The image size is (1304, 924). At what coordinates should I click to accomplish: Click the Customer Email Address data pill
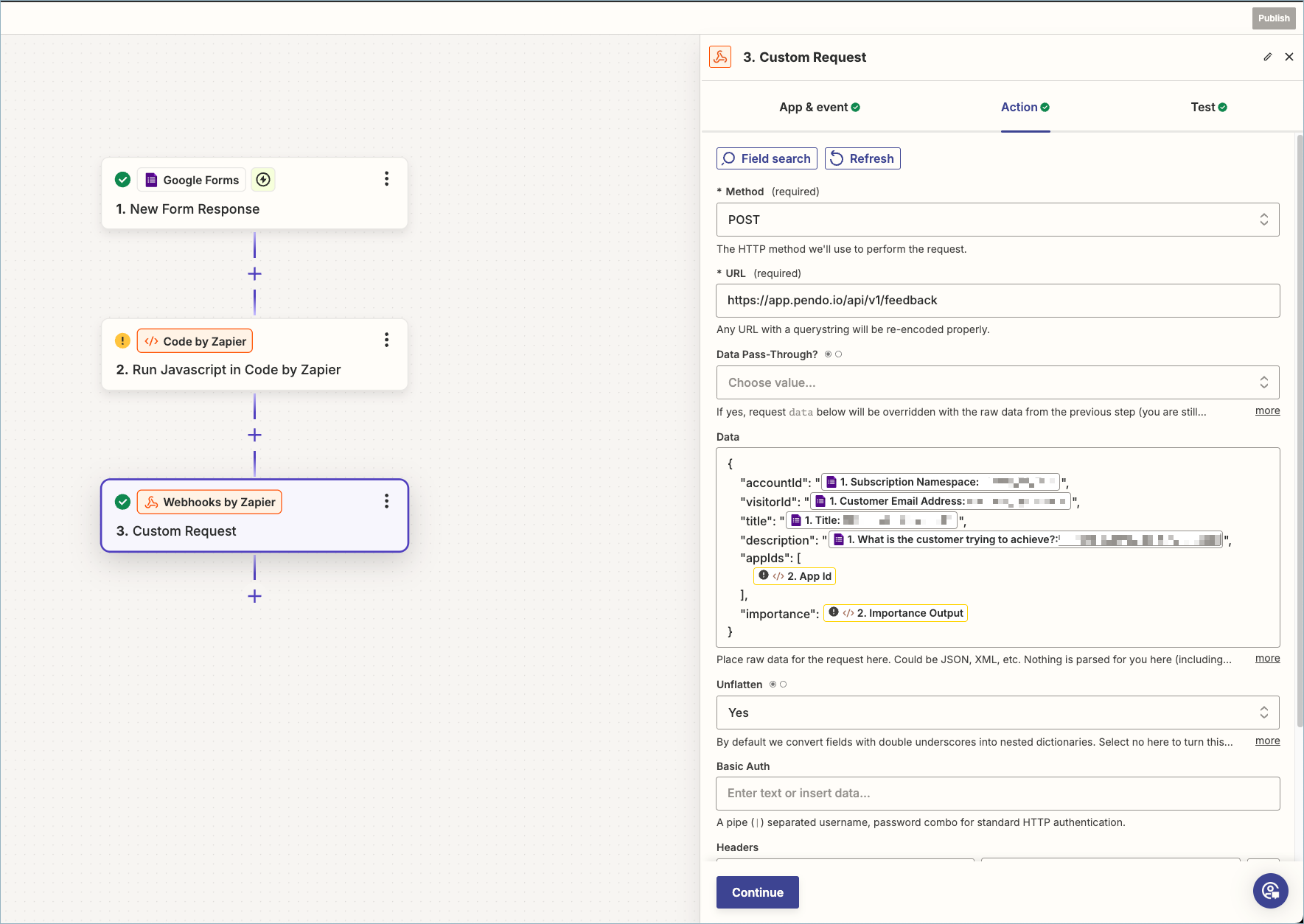[x=941, y=501]
